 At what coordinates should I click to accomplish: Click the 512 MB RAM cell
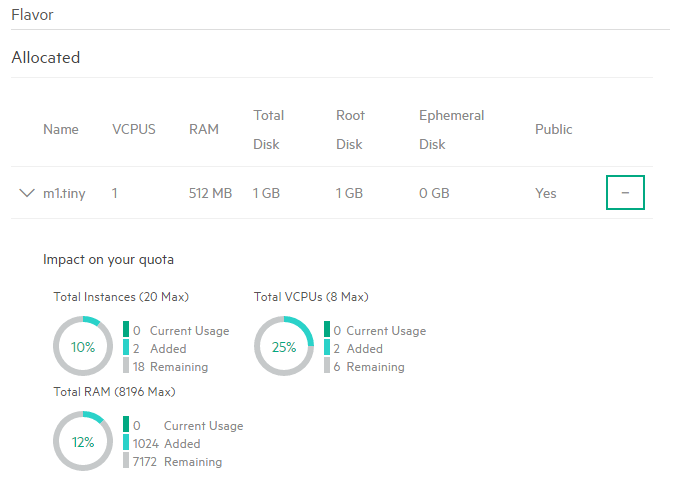[210, 193]
